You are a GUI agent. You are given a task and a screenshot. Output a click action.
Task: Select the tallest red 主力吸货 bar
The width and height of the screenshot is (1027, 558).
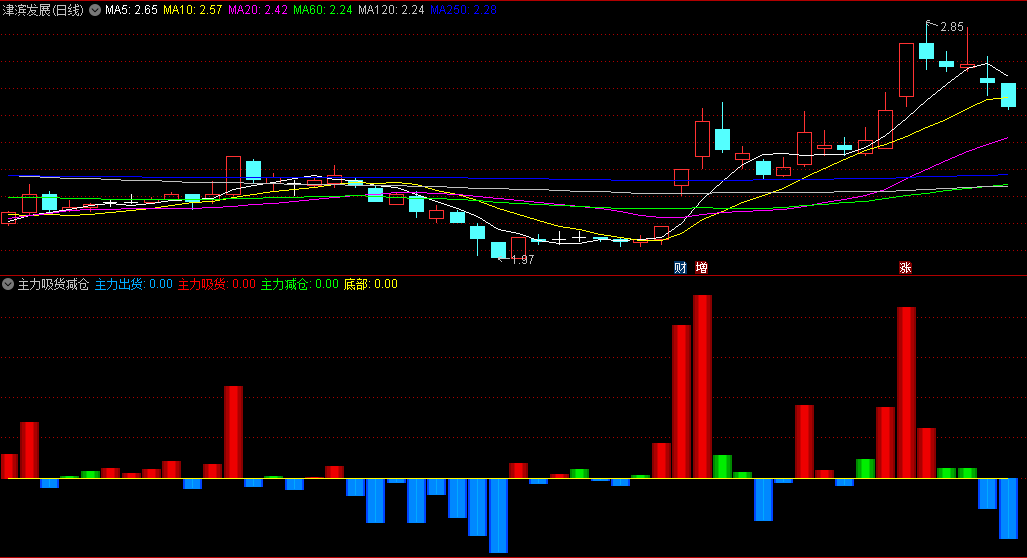coord(702,386)
